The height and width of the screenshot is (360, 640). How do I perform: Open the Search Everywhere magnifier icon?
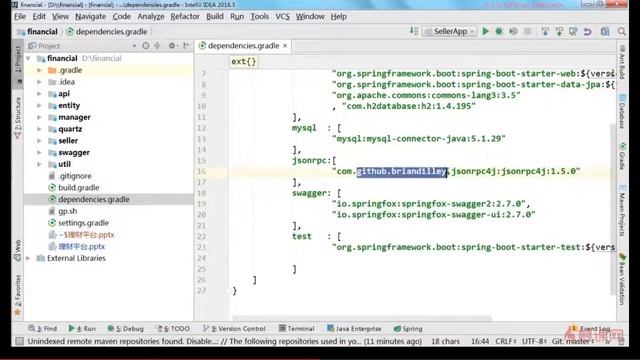coord(621,31)
